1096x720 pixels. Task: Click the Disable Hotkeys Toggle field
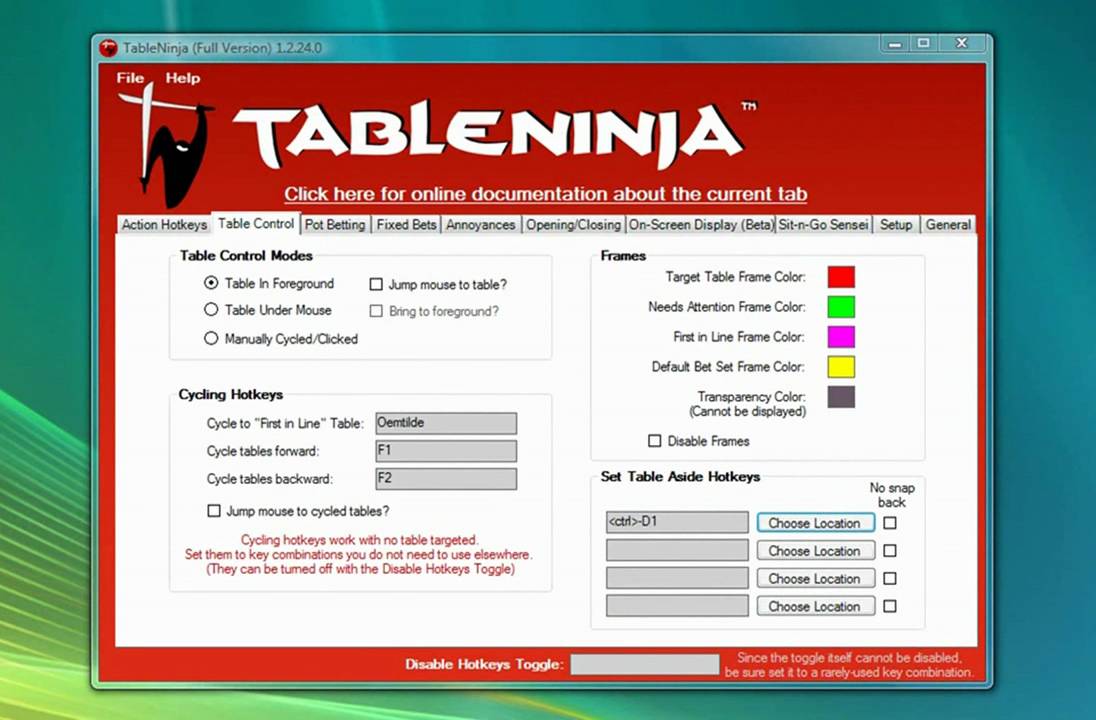click(x=644, y=665)
